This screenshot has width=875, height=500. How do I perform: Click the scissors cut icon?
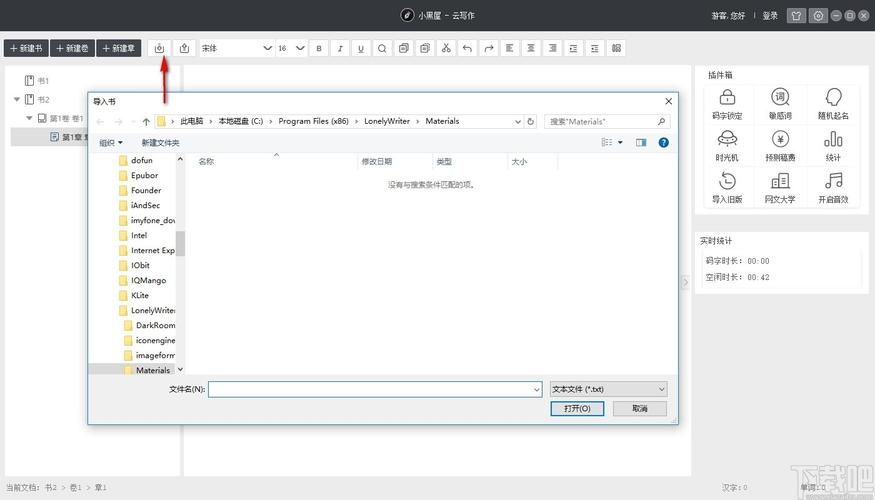pyautogui.click(x=446, y=48)
